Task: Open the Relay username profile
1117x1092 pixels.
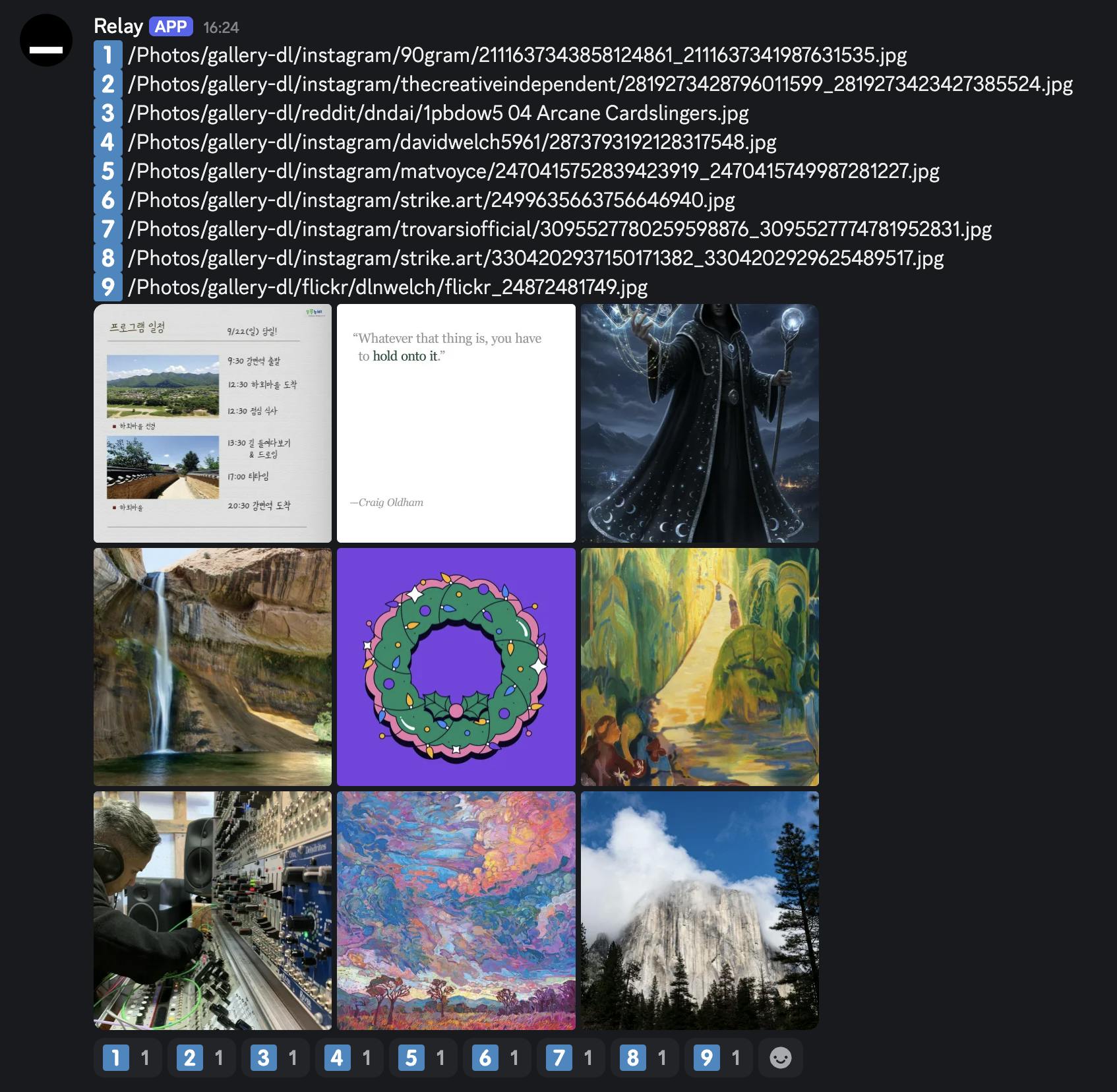Action: click(x=118, y=26)
